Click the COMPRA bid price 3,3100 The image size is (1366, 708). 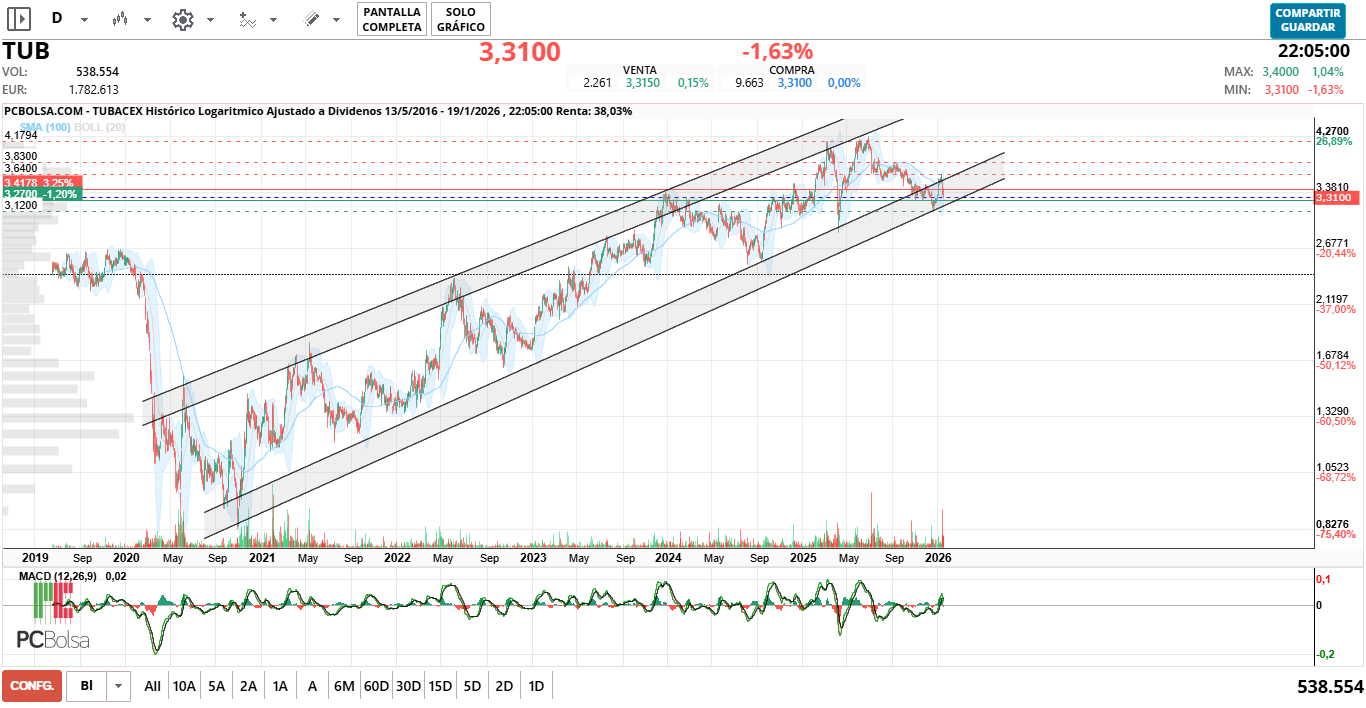[x=794, y=83]
